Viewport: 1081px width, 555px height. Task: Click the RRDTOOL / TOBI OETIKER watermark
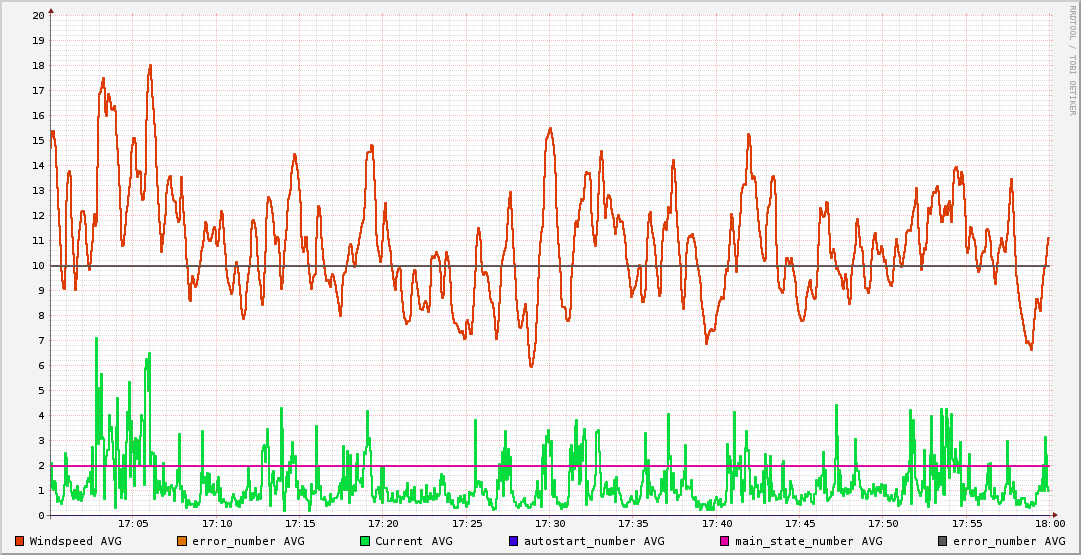pos(1072,60)
